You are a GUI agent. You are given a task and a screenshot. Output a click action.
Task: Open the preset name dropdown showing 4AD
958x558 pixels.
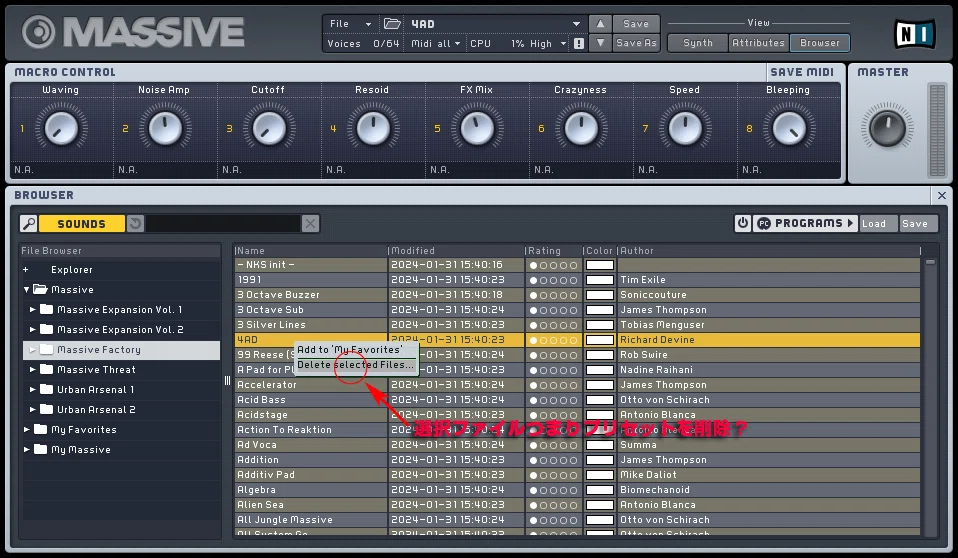(495, 24)
